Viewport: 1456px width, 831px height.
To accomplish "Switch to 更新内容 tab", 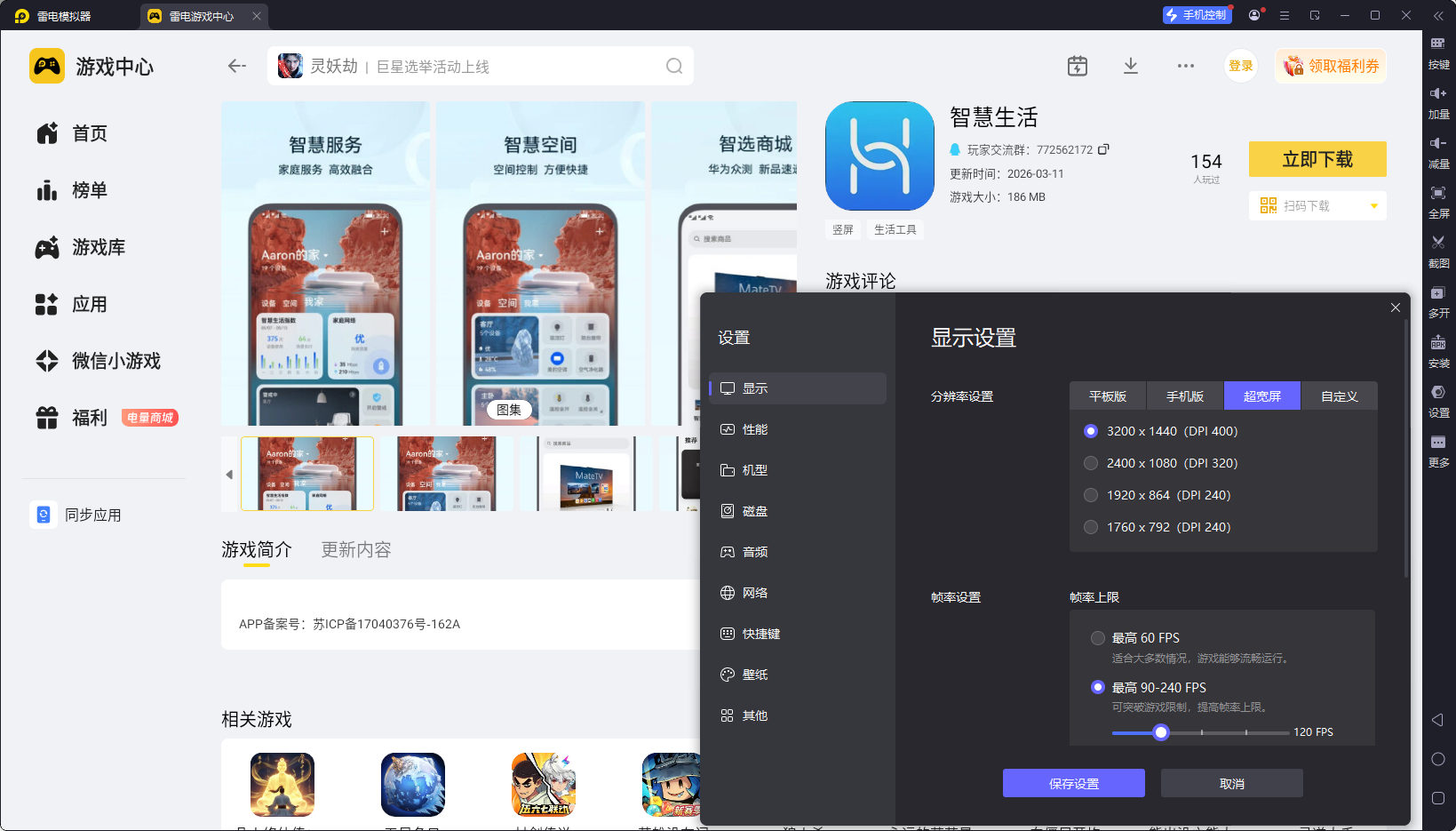I will tap(356, 550).
